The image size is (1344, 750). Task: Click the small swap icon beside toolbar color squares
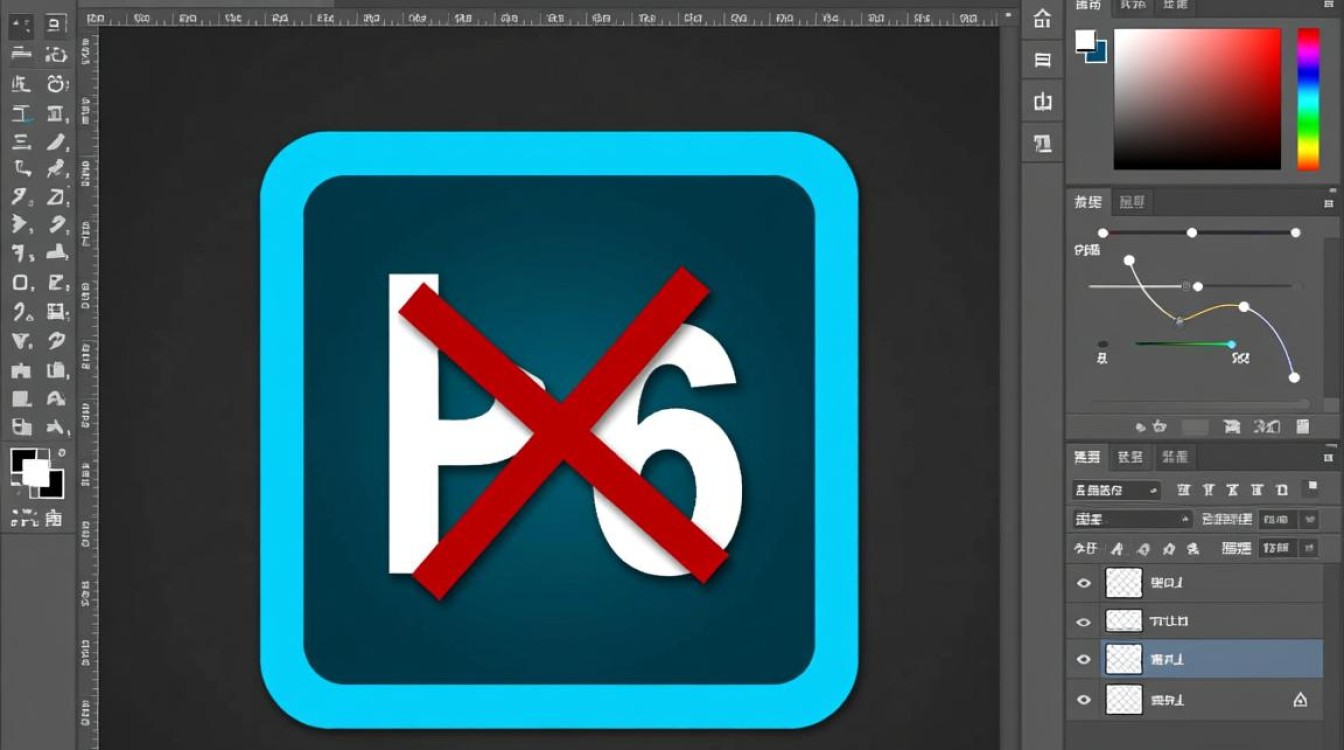[63, 454]
